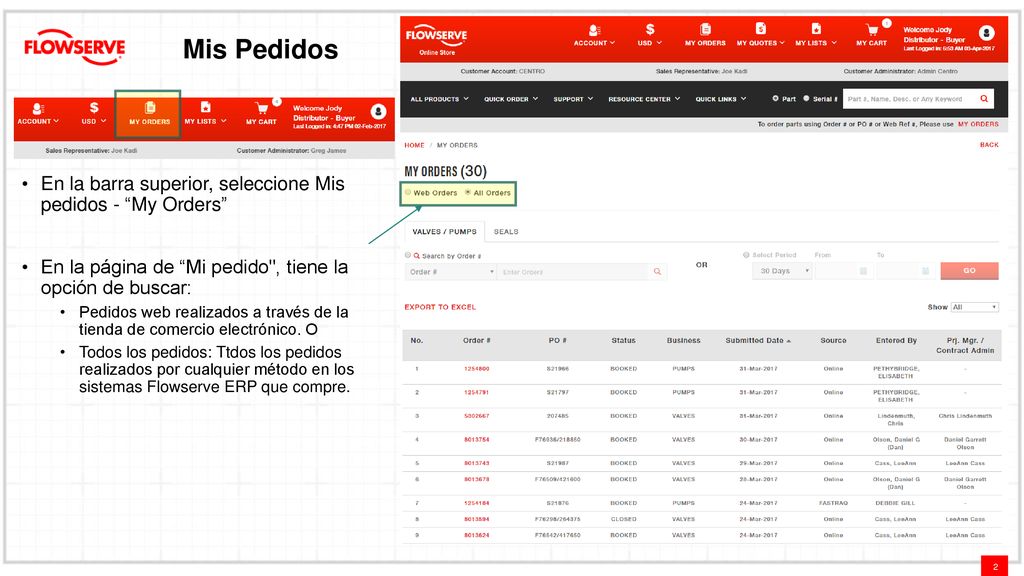
Task: Open the 30 Days period dropdown
Action: click(782, 271)
